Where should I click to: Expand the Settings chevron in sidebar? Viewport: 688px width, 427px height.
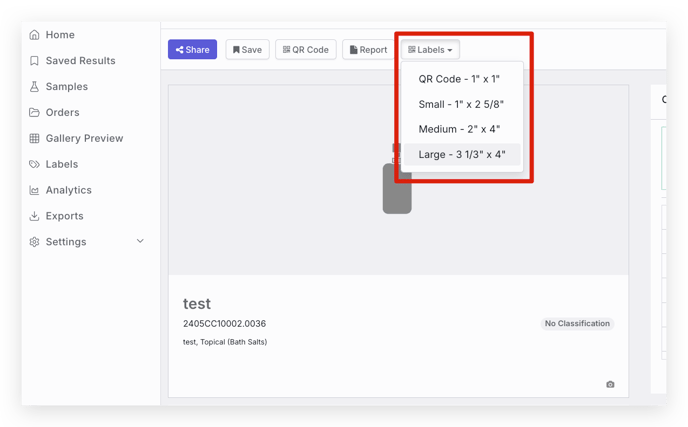pos(140,241)
